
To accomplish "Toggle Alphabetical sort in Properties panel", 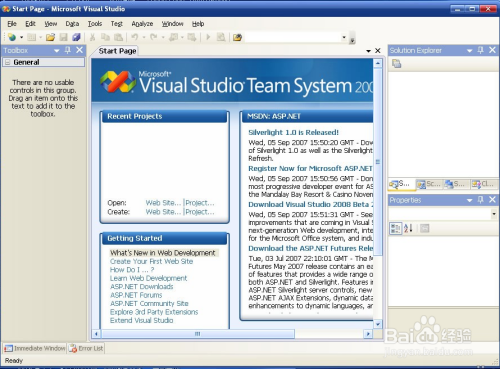I will [x=409, y=228].
